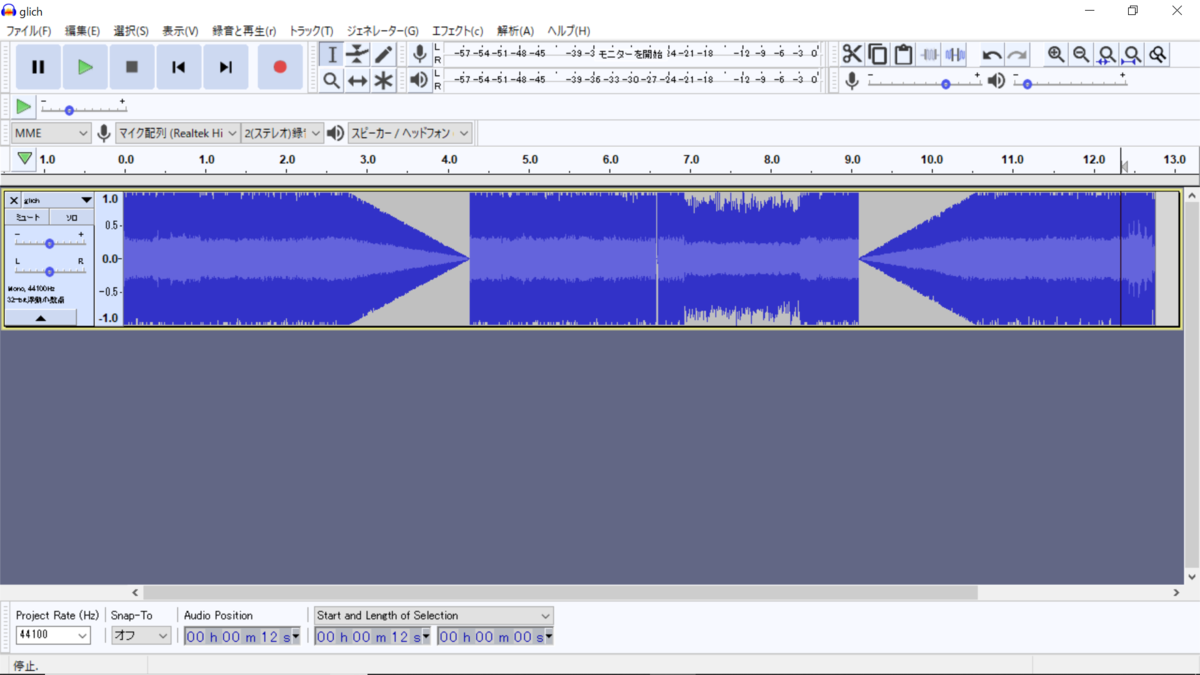Collapse the glich track with the up arrow
The image size is (1200, 675).
[x=41, y=317]
